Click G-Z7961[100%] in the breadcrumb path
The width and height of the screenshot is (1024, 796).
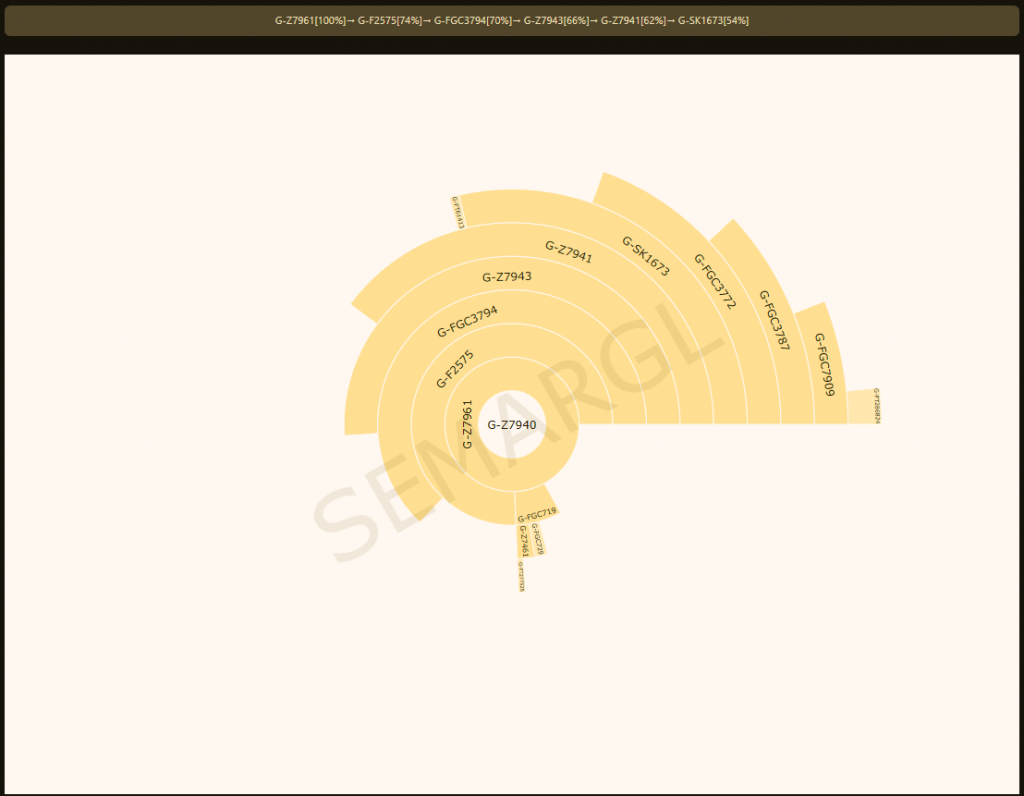(314, 21)
